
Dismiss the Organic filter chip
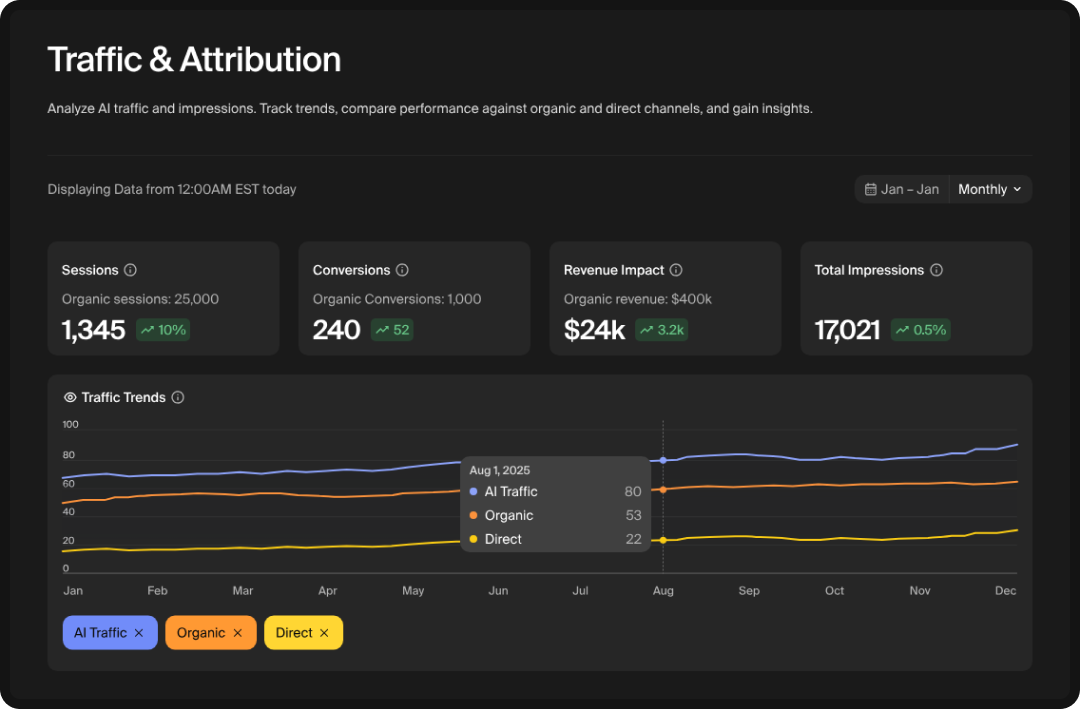point(237,632)
